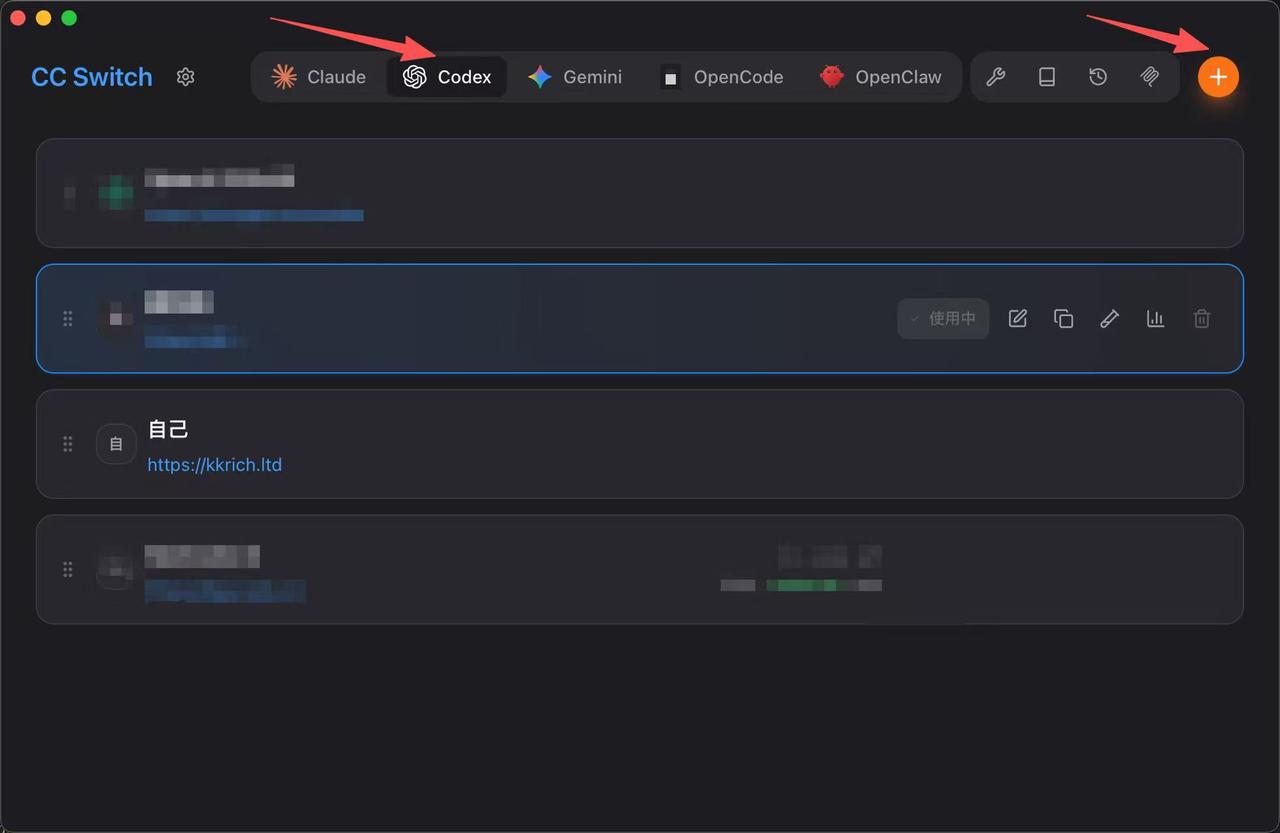
Task: Switch to the Claude tab
Action: click(319, 77)
